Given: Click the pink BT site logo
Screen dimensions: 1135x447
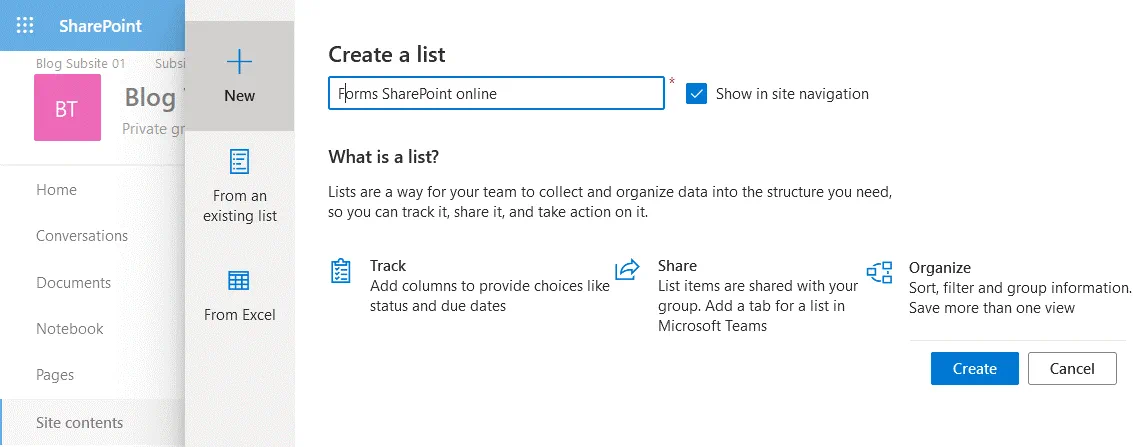Looking at the screenshot, I should 67,108.
